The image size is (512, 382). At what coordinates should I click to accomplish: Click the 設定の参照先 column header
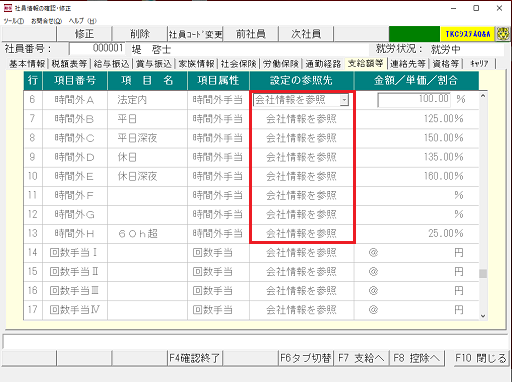(301, 80)
